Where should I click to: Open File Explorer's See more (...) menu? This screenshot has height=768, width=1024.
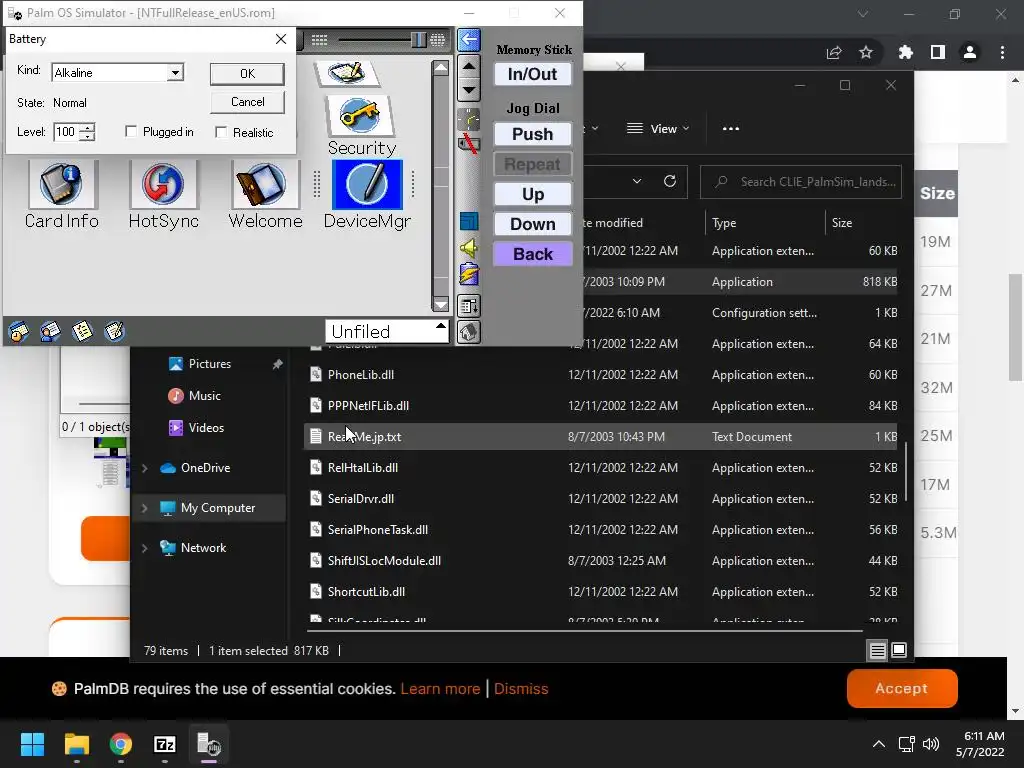click(731, 129)
